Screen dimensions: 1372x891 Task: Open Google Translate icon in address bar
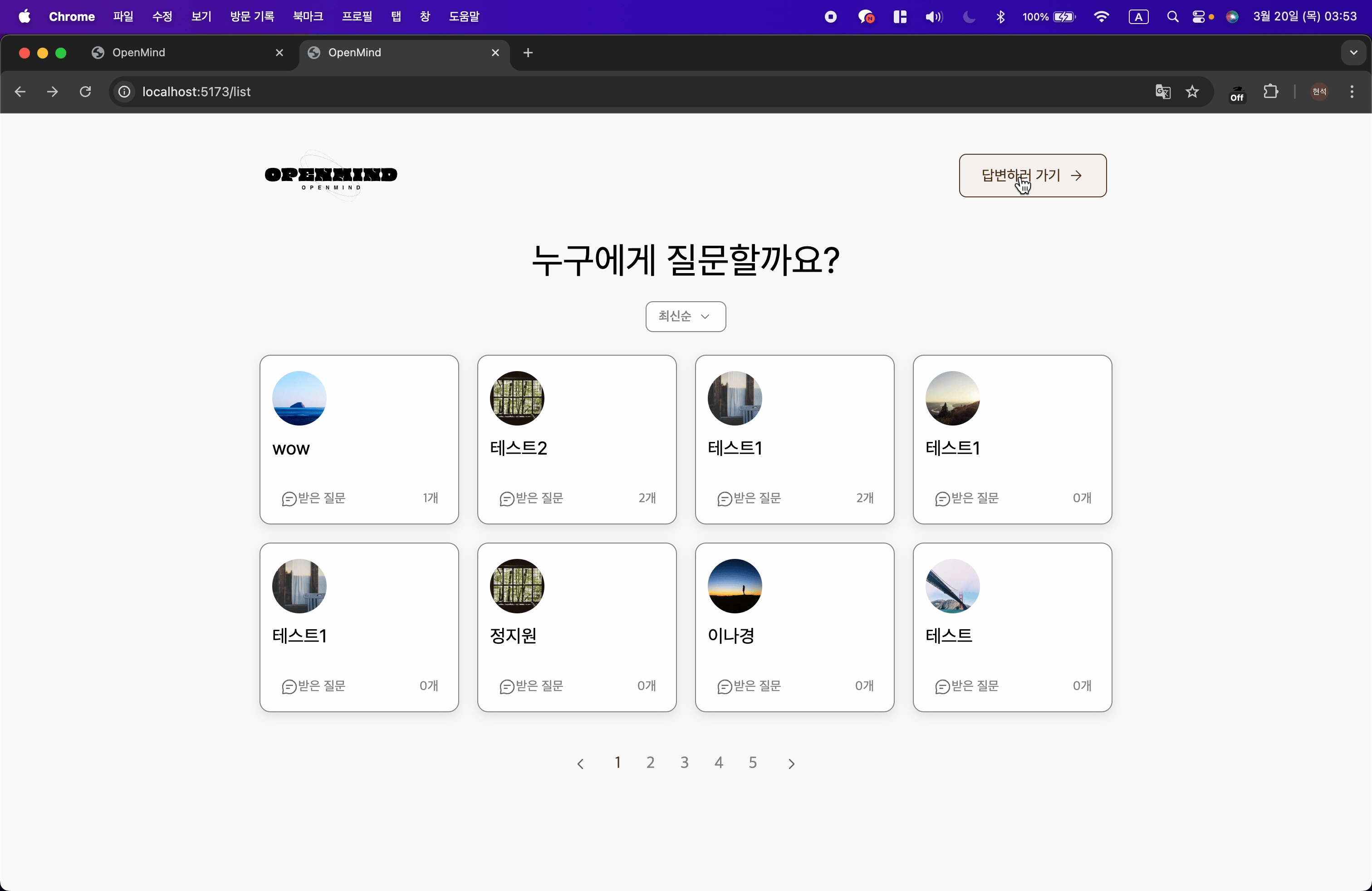pyautogui.click(x=1163, y=92)
